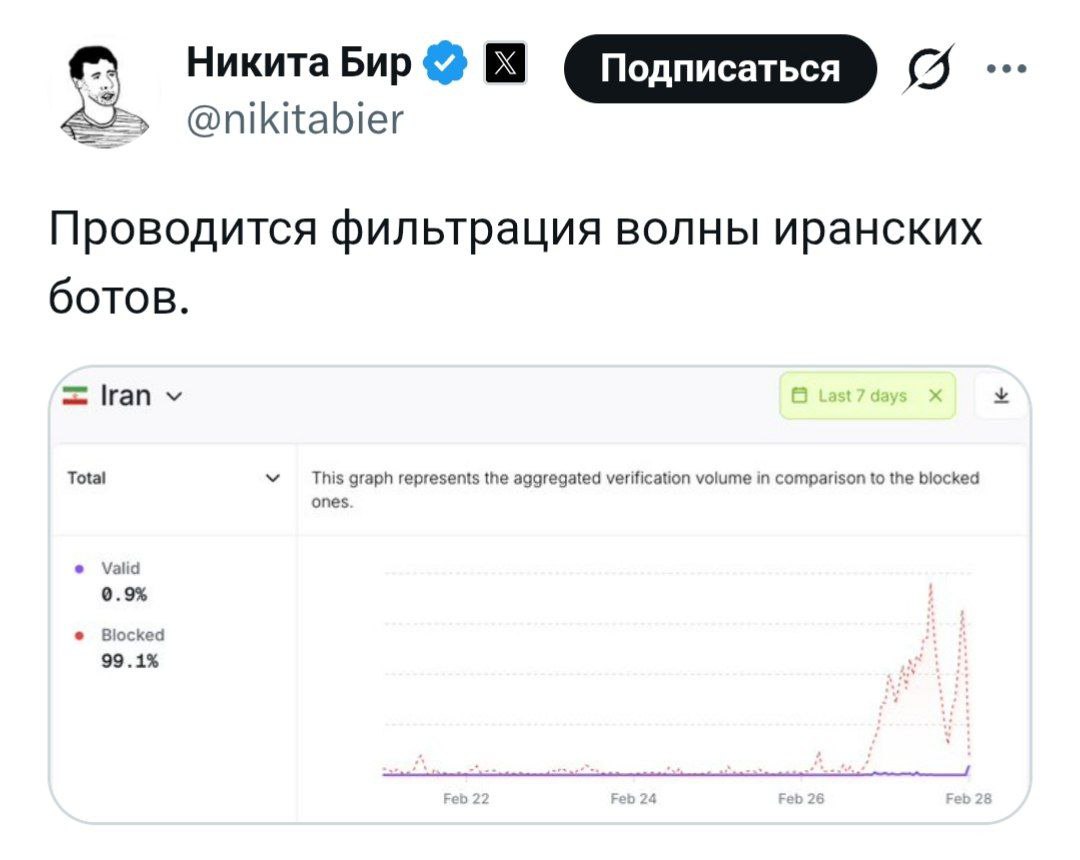This screenshot has height=860, width=1080.
Task: Click the purple Valid legend dot
Action: click(x=78, y=568)
